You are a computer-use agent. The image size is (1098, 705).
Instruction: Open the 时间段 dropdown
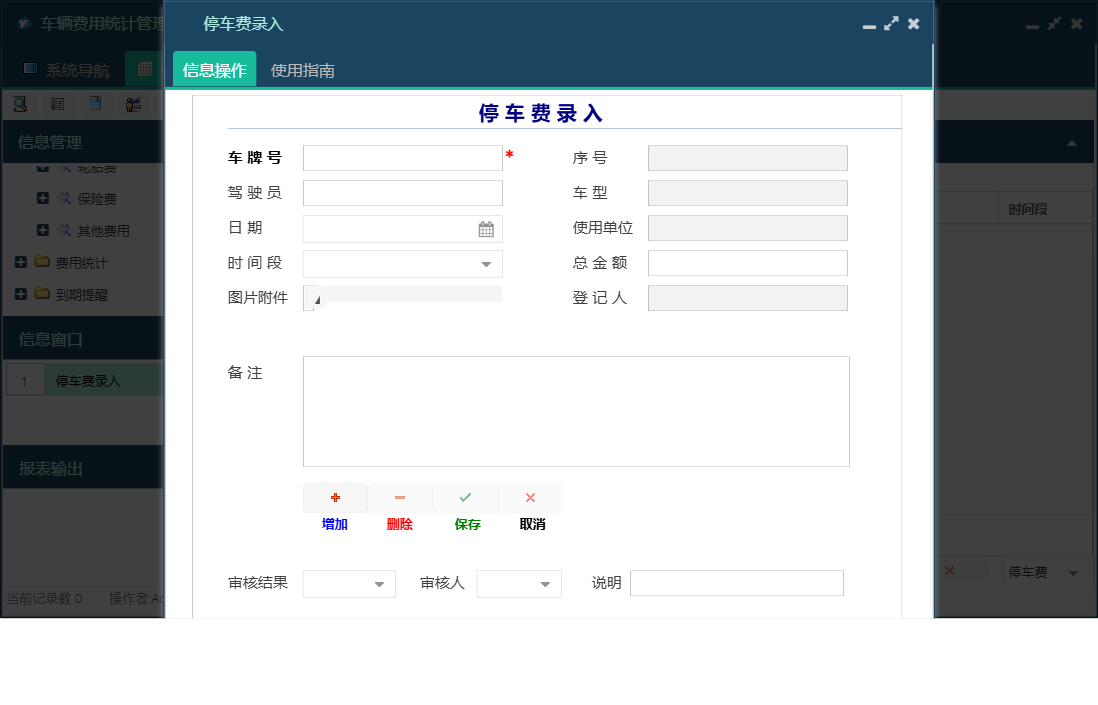tap(487, 263)
